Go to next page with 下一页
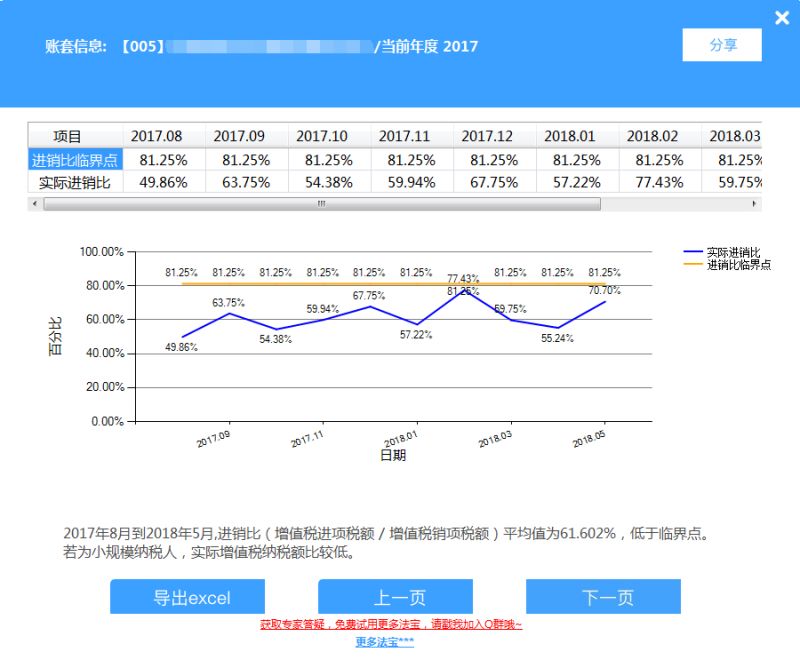Screen dimensions: 800x660 (603, 596)
